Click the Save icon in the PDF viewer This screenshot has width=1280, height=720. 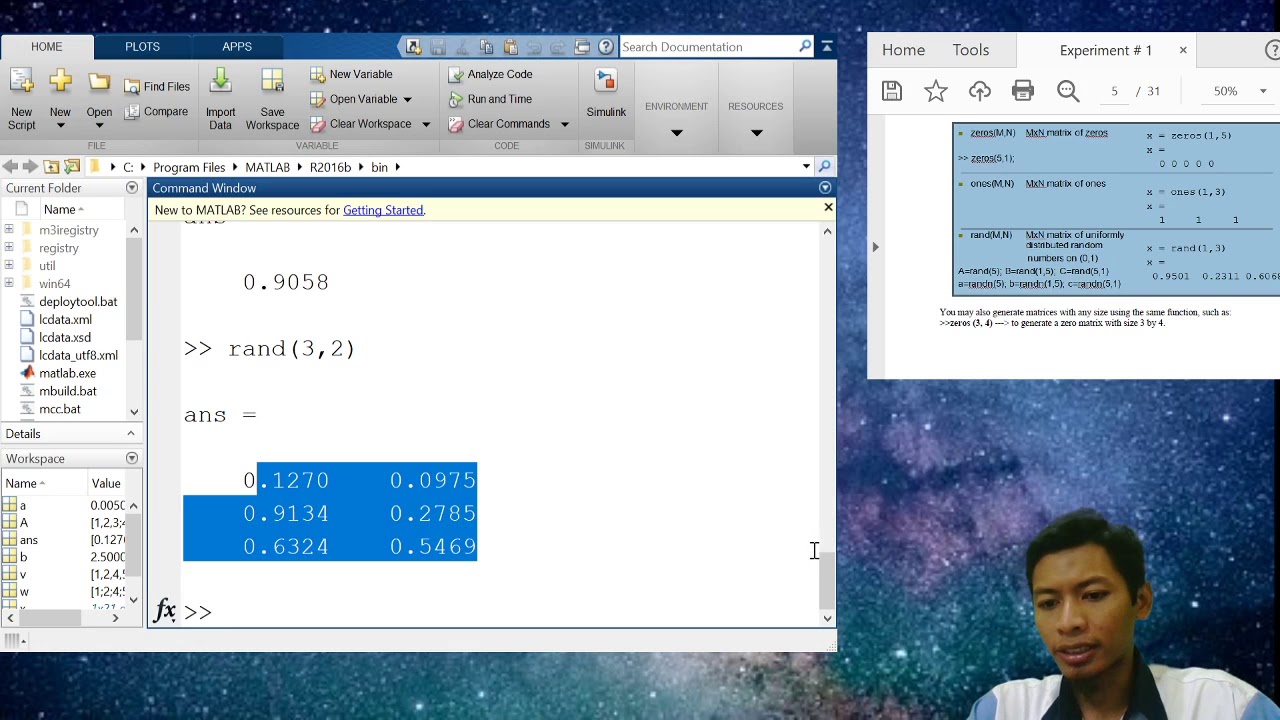point(892,91)
